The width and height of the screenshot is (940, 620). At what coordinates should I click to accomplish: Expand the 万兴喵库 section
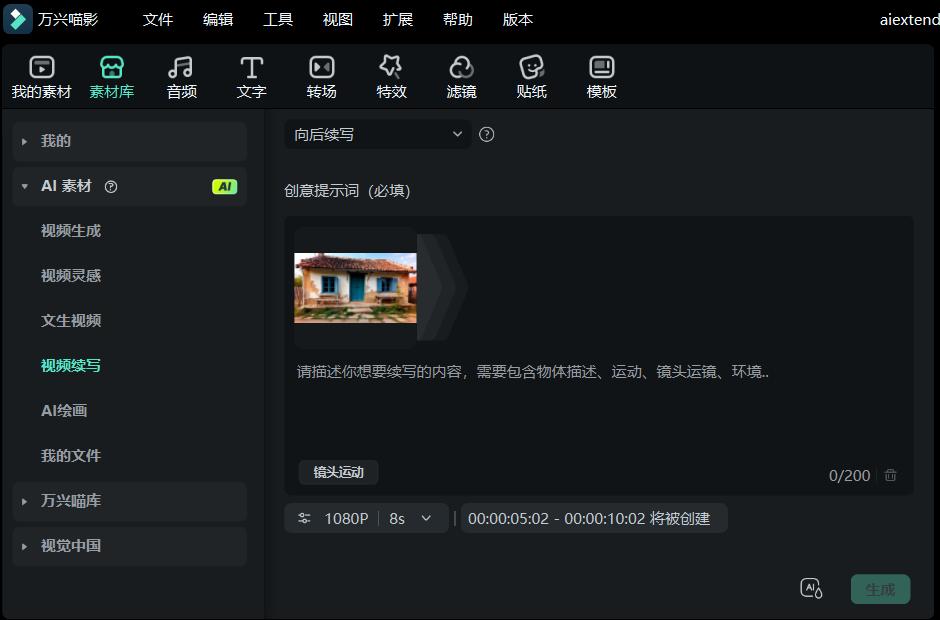(x=129, y=501)
